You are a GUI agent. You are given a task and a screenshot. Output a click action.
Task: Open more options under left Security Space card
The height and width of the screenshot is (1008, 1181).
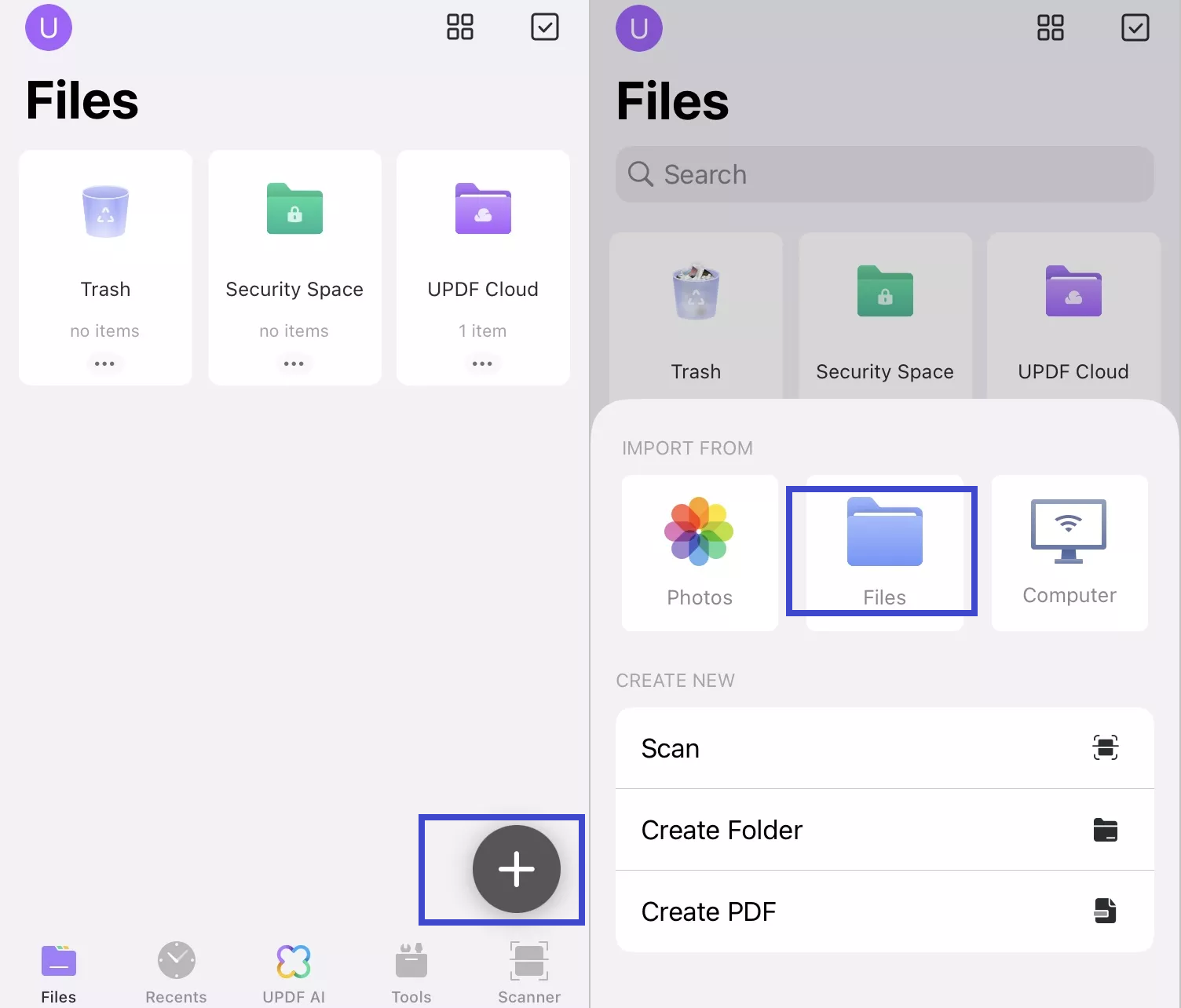click(x=294, y=363)
